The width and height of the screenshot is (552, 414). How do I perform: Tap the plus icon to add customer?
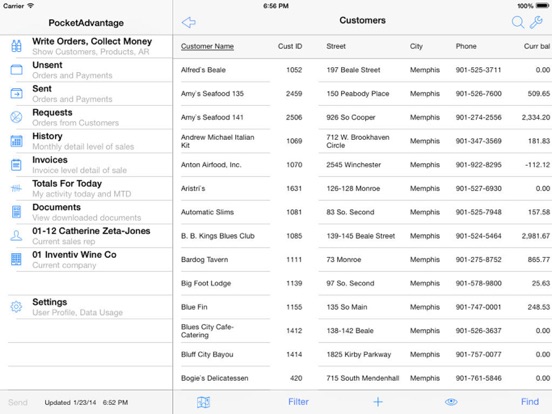coord(378,402)
